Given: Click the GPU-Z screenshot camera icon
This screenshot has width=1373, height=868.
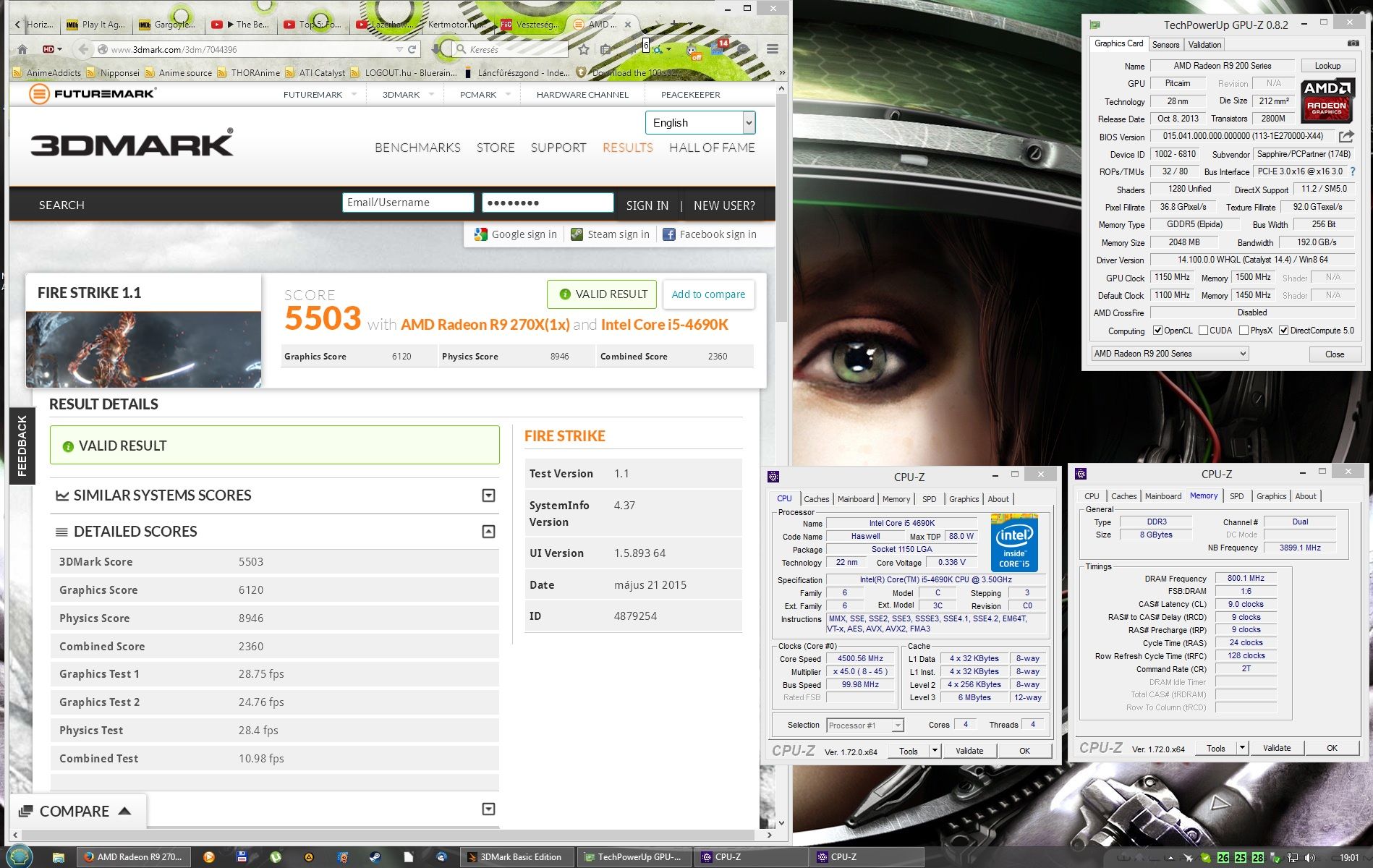Looking at the screenshot, I should click(1353, 43).
